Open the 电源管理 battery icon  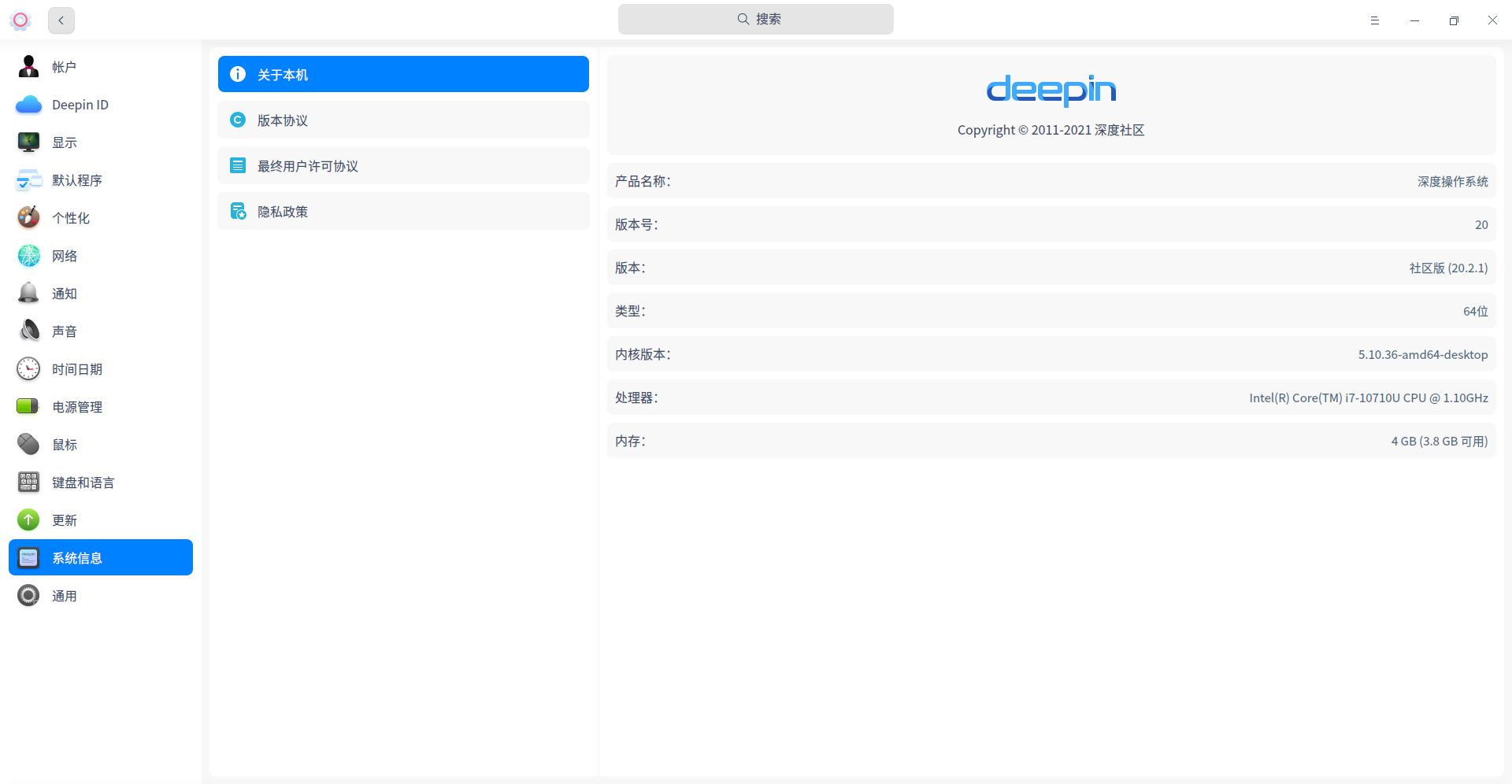tap(28, 407)
